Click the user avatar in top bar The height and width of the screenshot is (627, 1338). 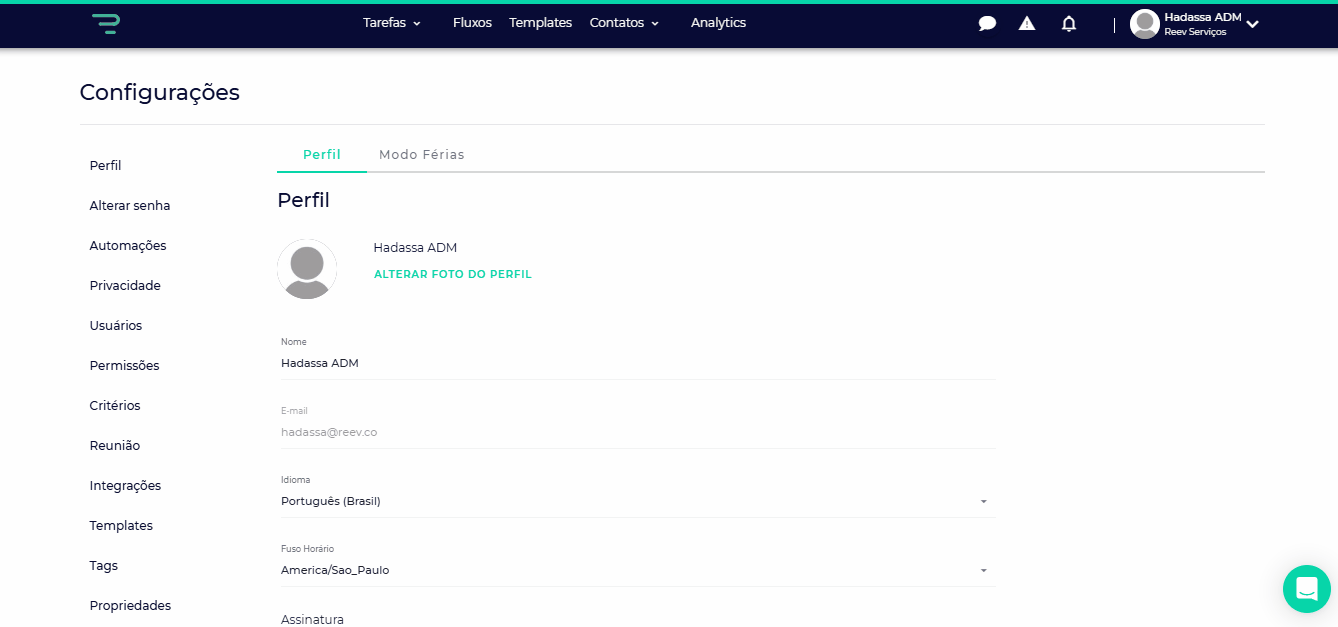(1144, 24)
